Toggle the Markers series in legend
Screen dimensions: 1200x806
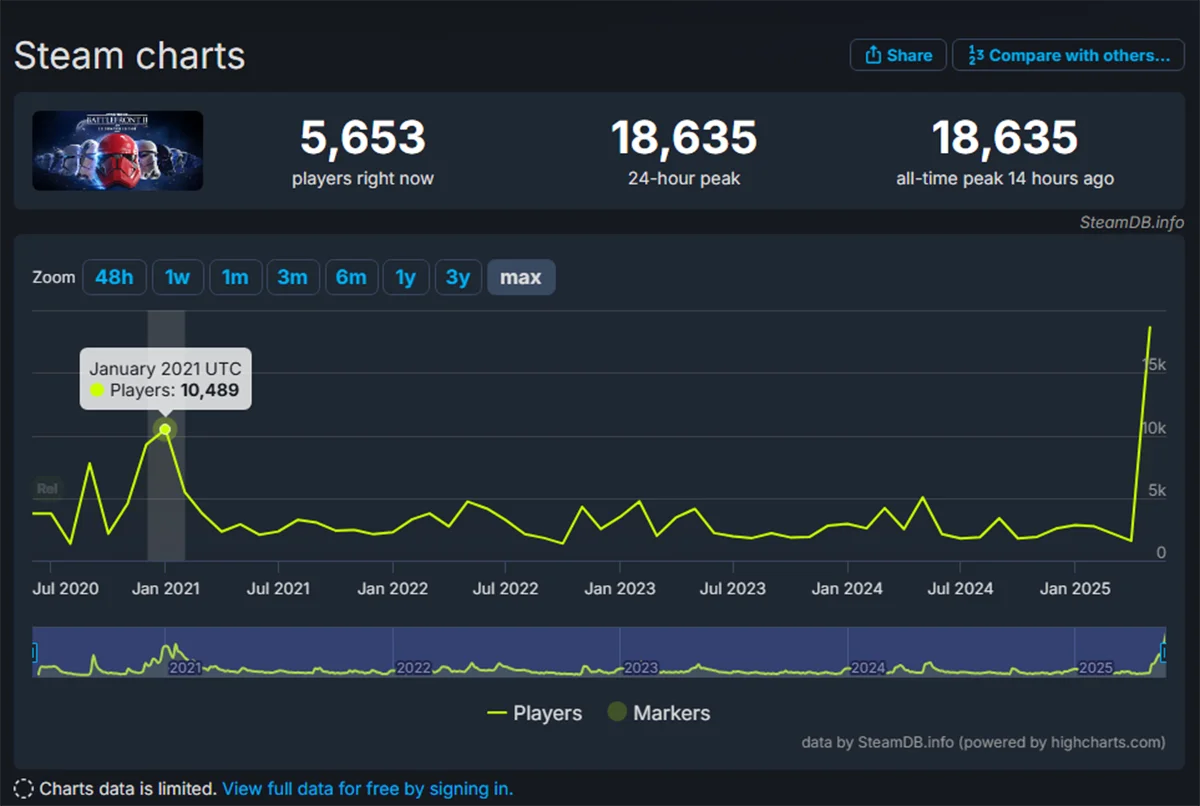[659, 713]
